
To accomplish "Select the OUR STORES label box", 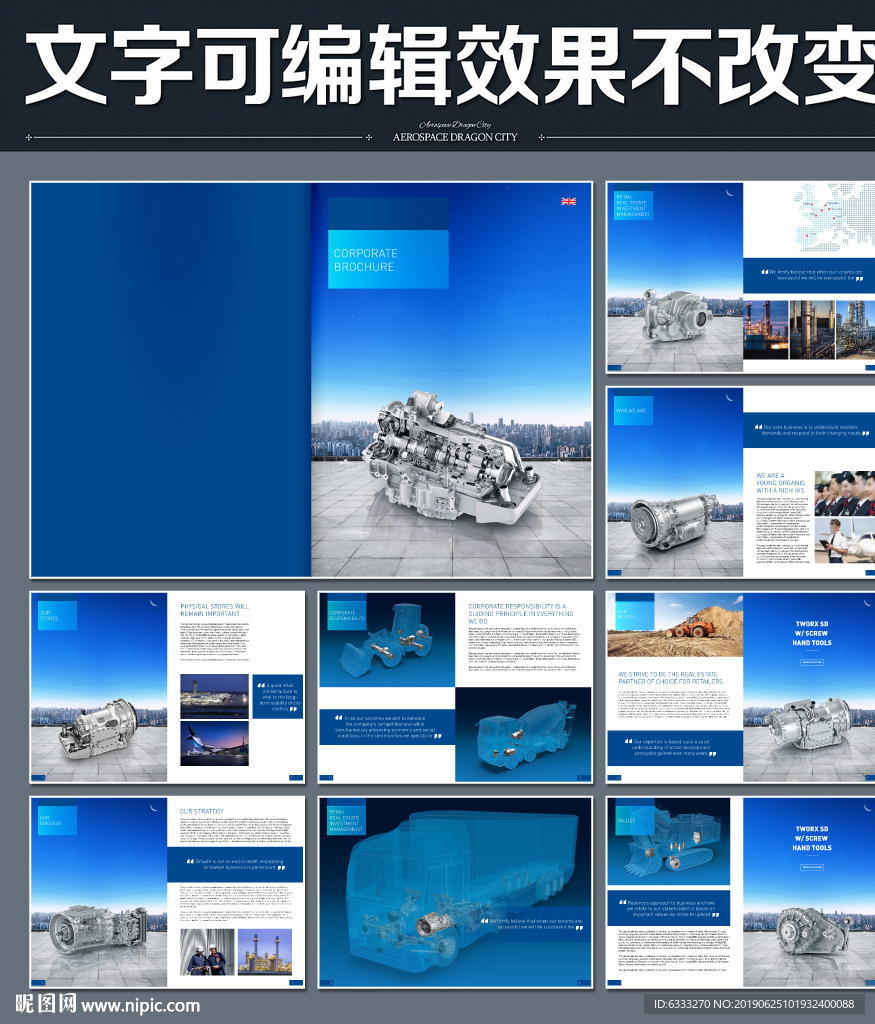I will click(57, 615).
